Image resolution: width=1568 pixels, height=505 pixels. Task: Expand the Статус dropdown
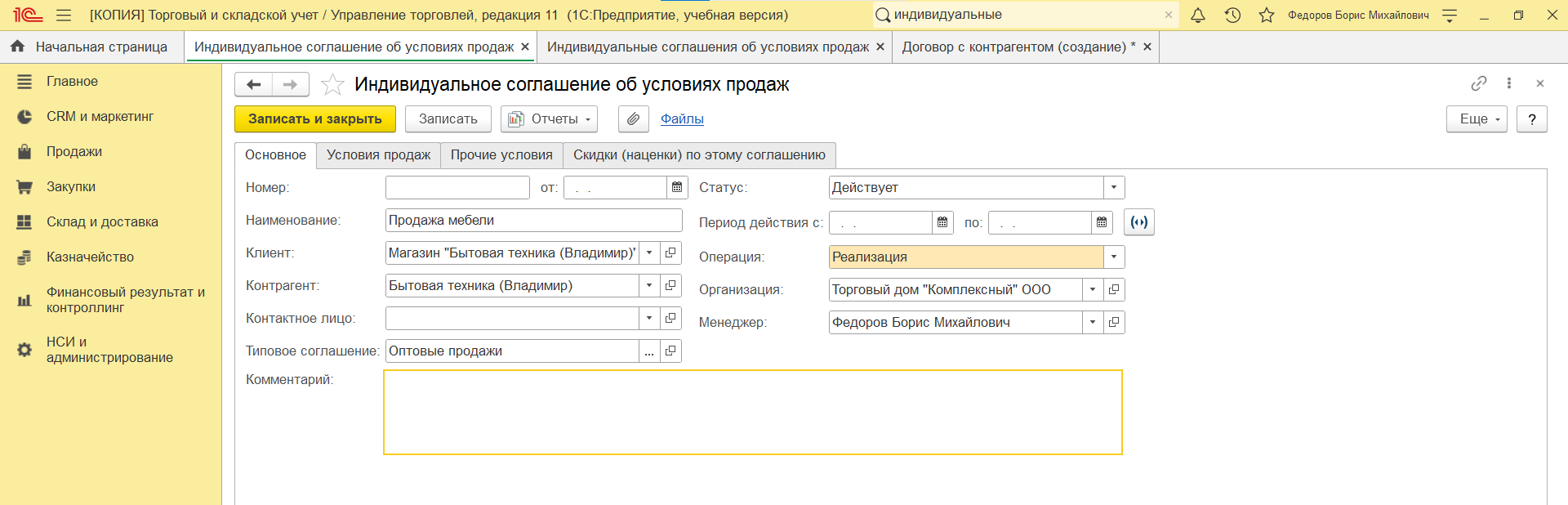(1114, 187)
